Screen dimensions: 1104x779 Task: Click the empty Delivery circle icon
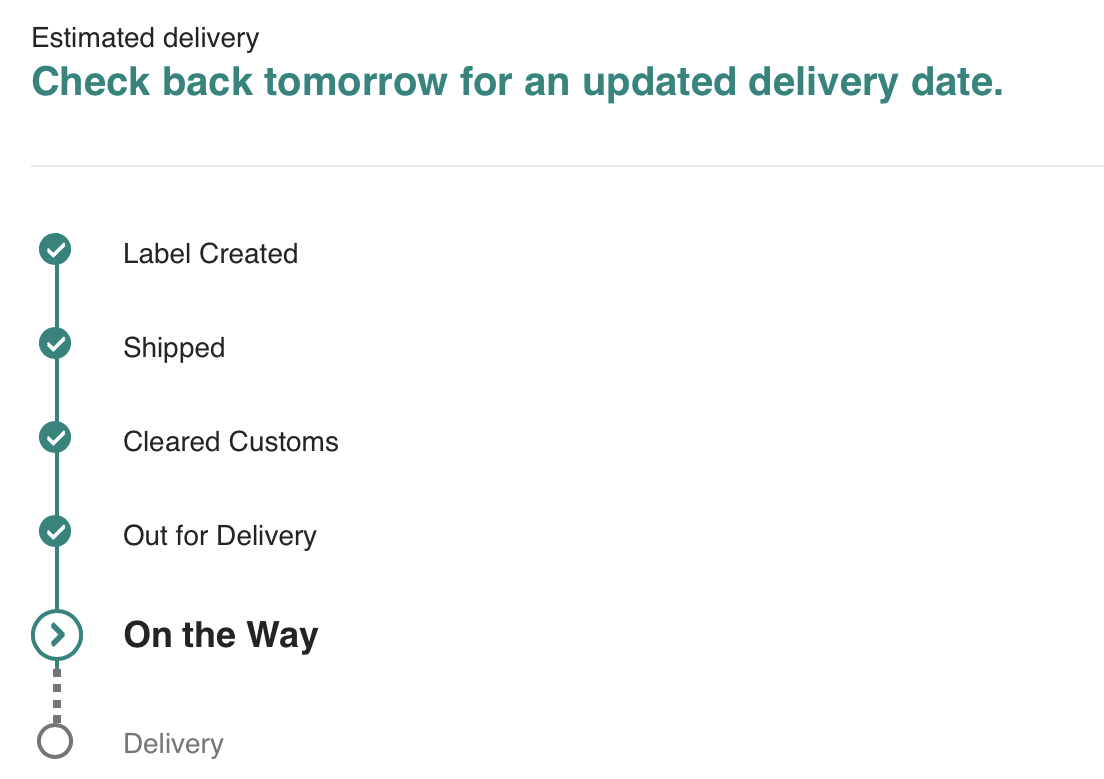pyautogui.click(x=55, y=742)
